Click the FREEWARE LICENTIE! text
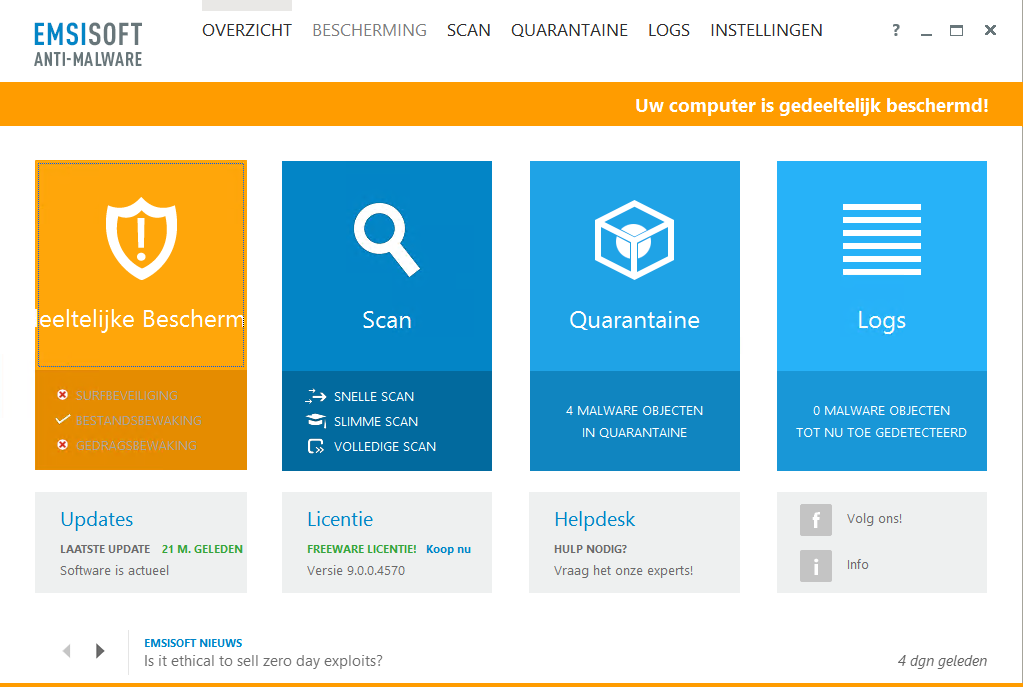The width and height of the screenshot is (1023, 687). pos(361,549)
